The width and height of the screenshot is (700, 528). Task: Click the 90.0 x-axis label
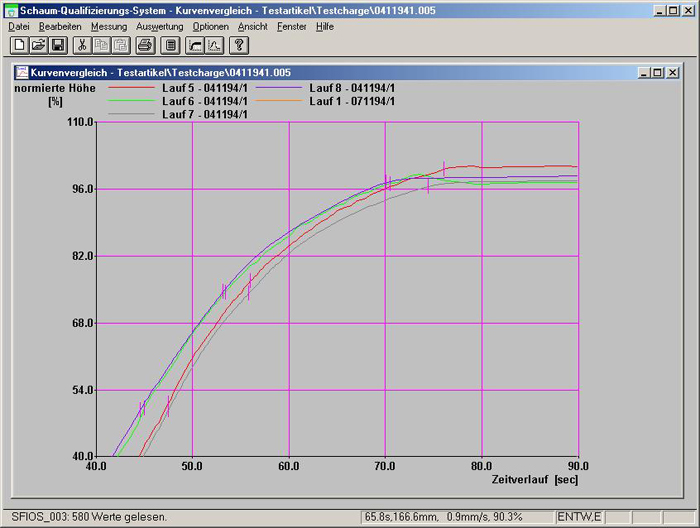(x=578, y=466)
